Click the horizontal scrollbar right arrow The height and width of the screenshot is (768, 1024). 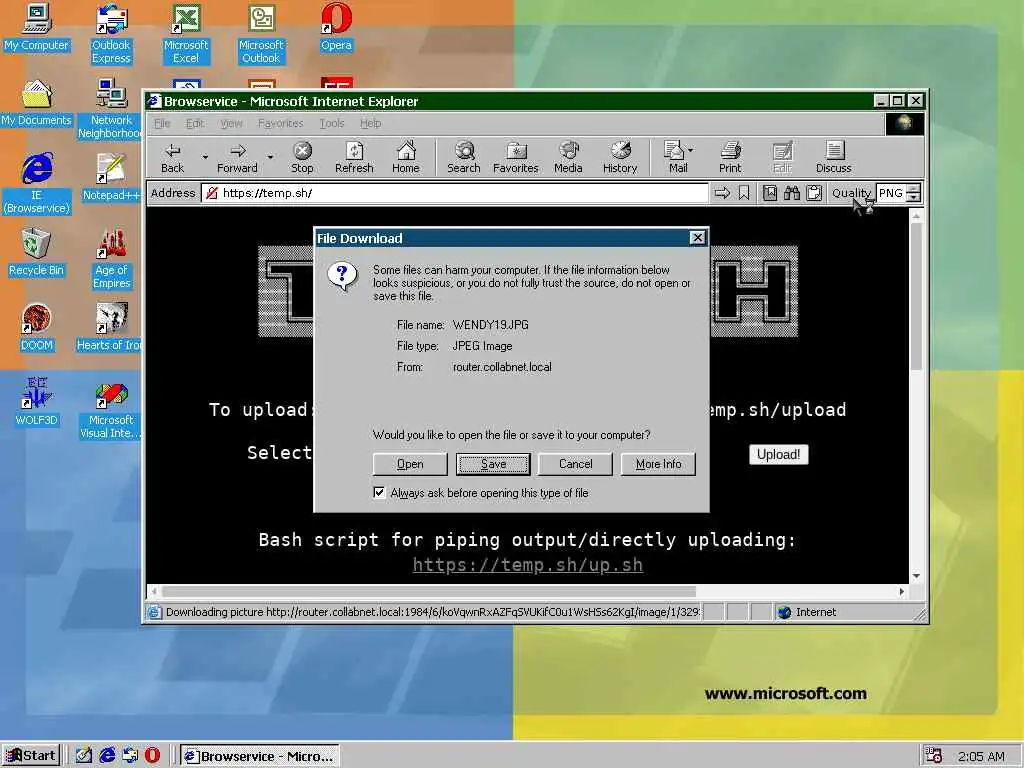(x=901, y=591)
